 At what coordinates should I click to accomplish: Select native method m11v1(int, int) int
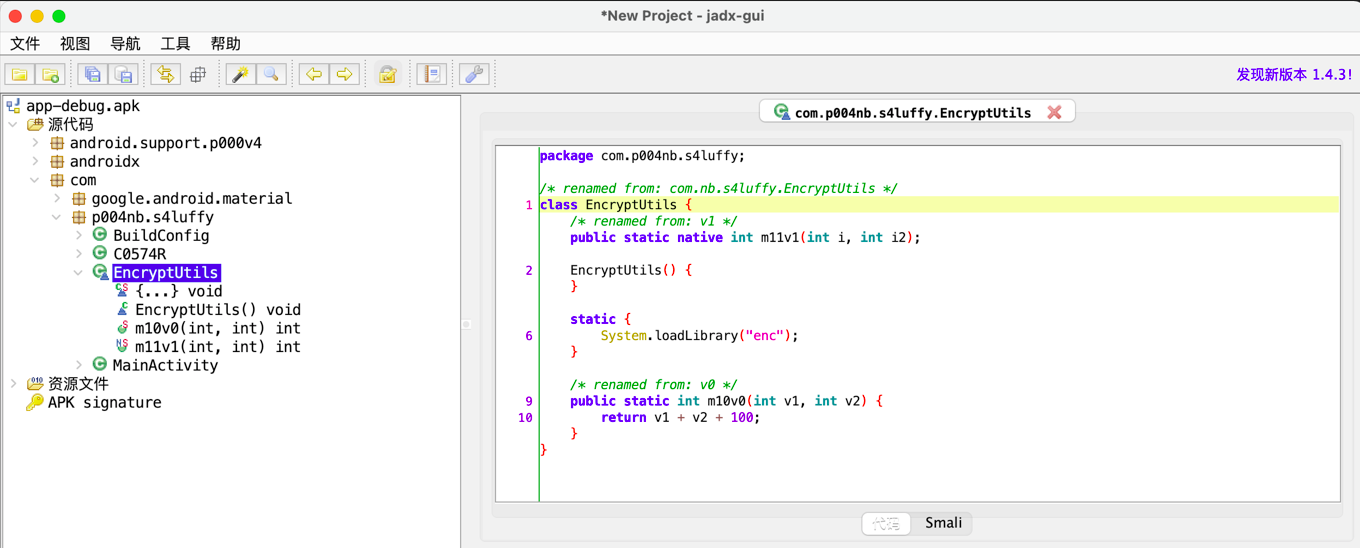pos(218,347)
